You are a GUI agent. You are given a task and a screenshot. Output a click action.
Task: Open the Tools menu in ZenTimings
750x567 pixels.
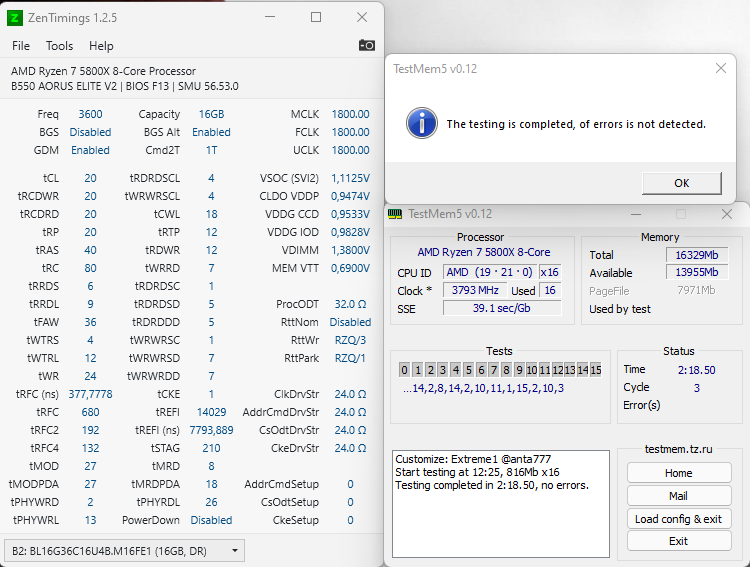59,46
